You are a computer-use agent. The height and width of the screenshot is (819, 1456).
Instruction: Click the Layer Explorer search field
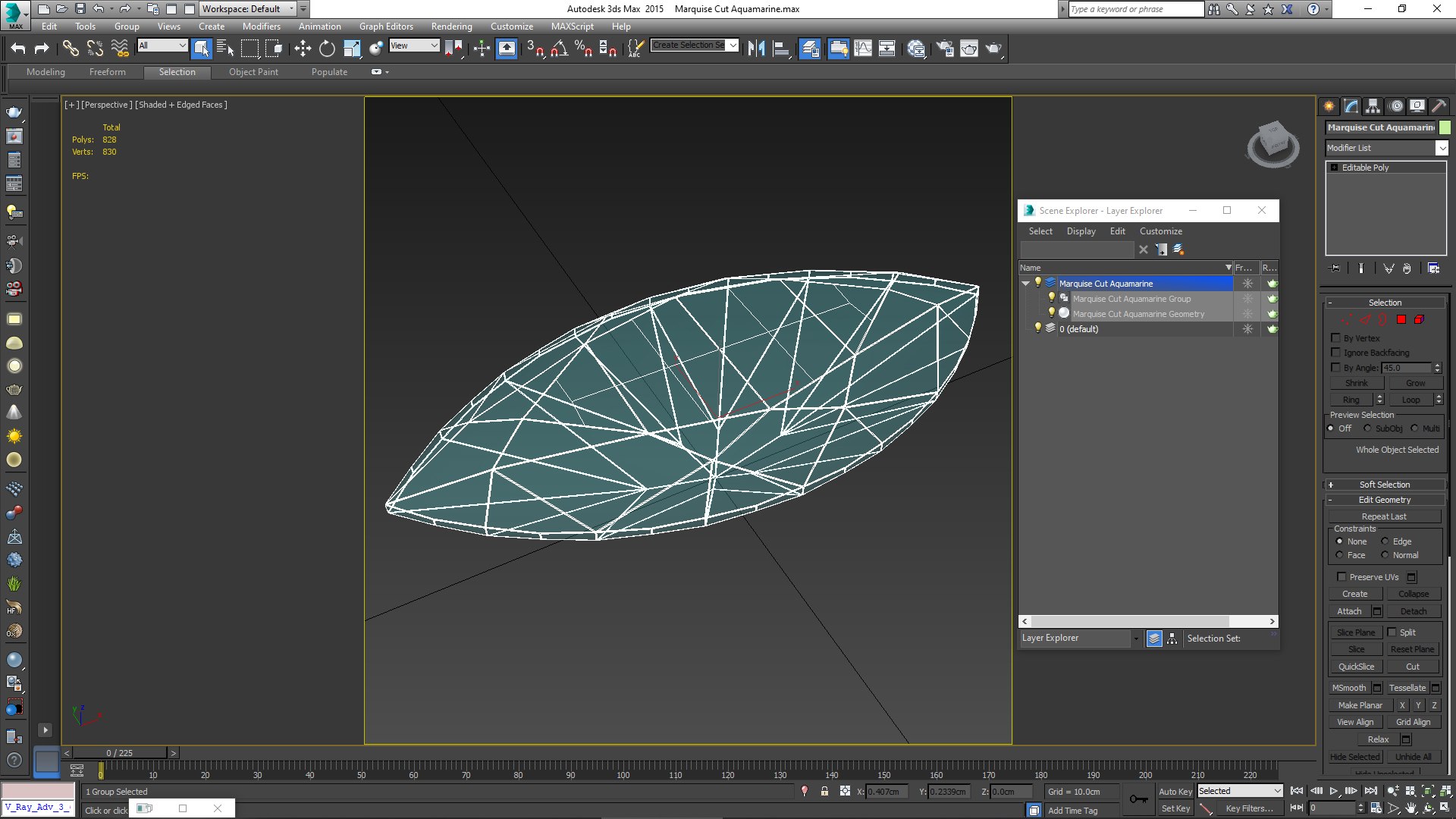click(x=1077, y=249)
